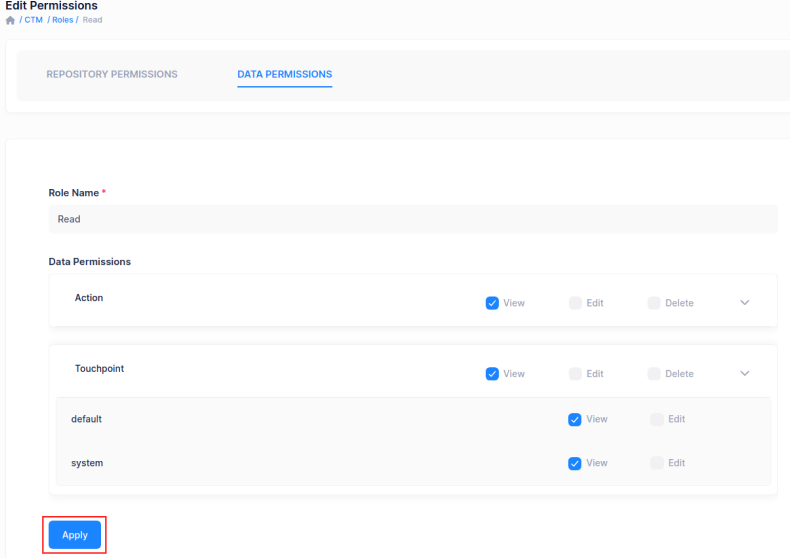Expand the Action permissions chevron
This screenshot has height=558, width=790.
click(x=745, y=303)
